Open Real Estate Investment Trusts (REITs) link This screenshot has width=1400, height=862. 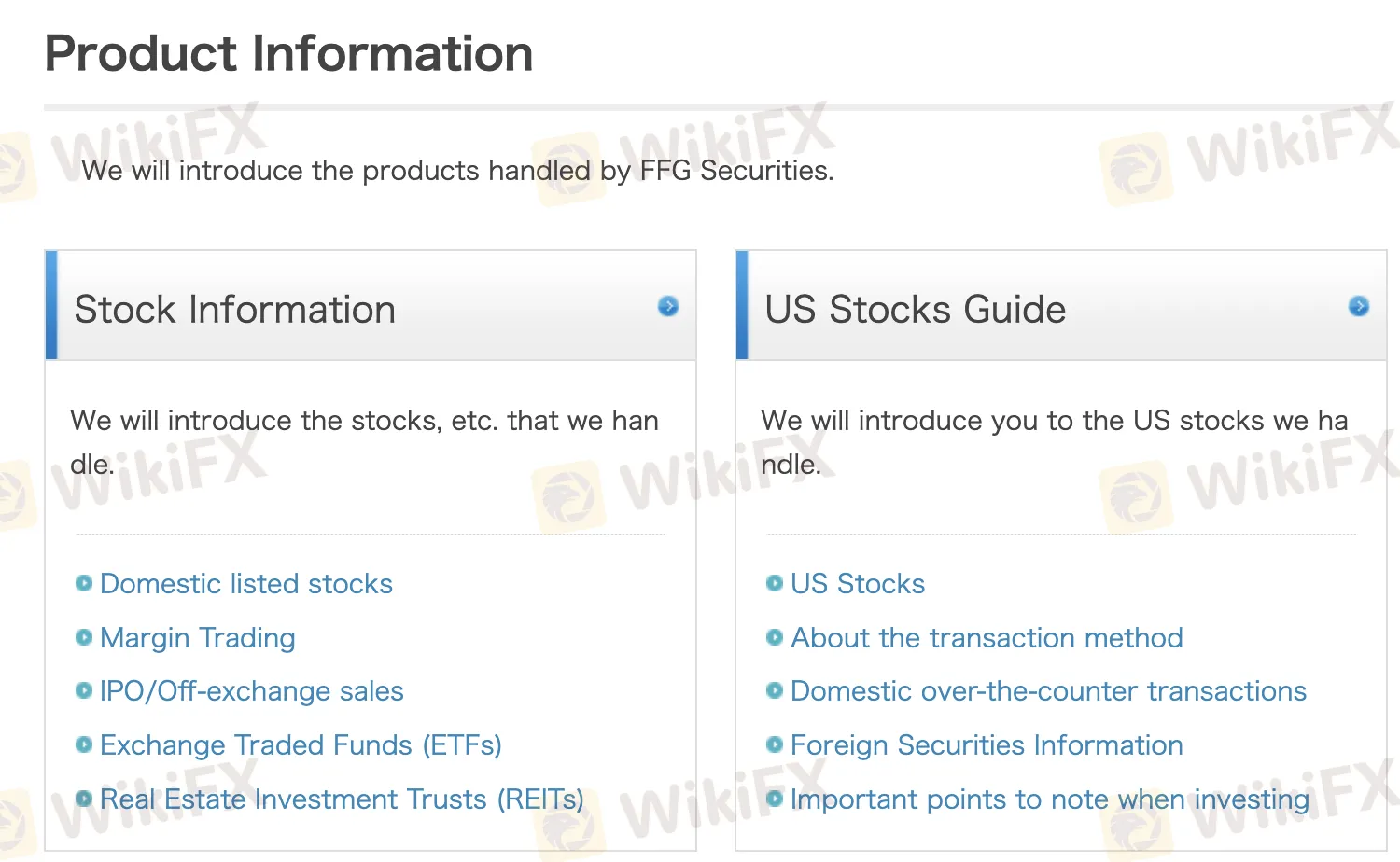click(342, 799)
